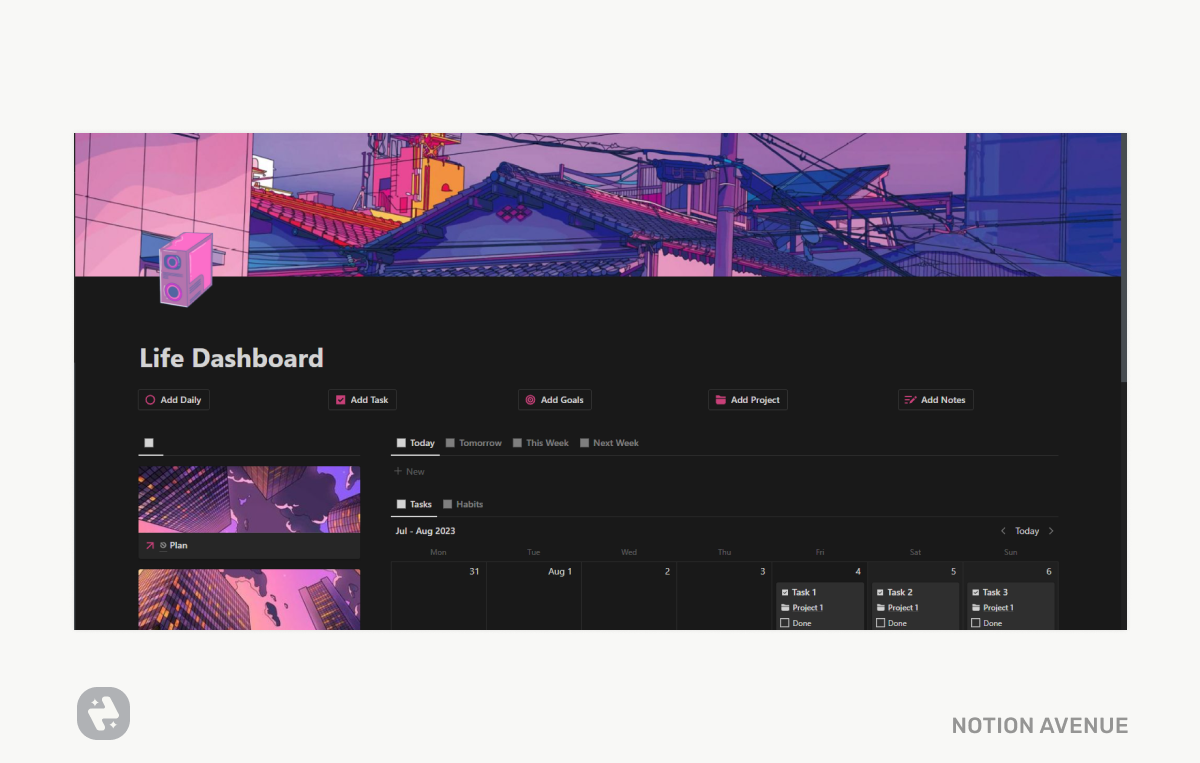
Task: Click the pencil icon beside Add Notes
Action: tap(911, 399)
